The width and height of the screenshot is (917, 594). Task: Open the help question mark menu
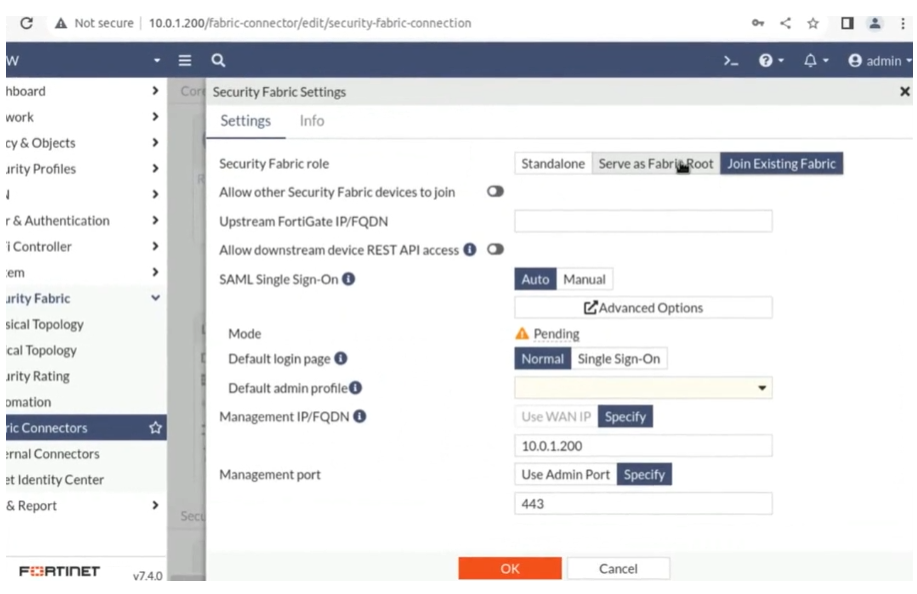[771, 60]
